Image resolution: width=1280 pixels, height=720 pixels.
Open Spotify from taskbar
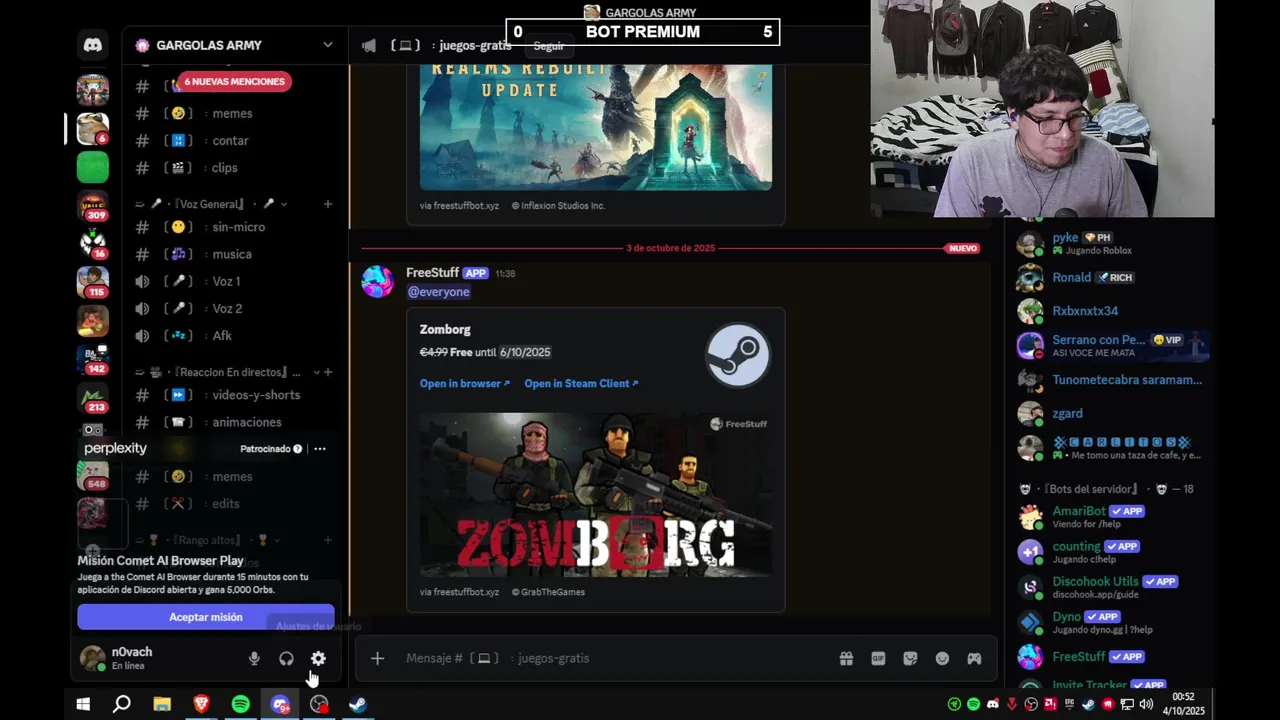[240, 704]
